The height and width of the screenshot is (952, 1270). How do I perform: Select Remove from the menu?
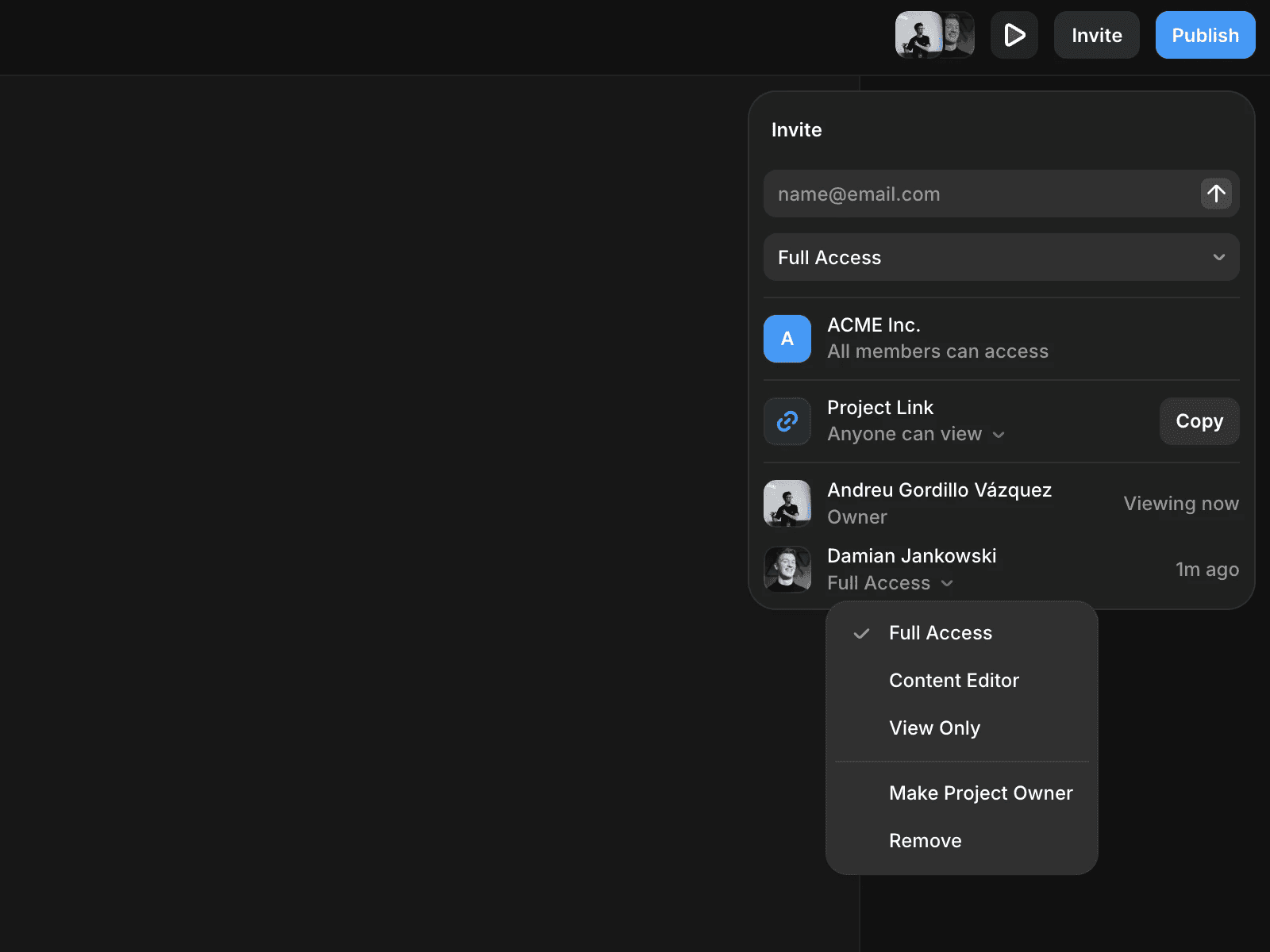pyautogui.click(x=962, y=841)
